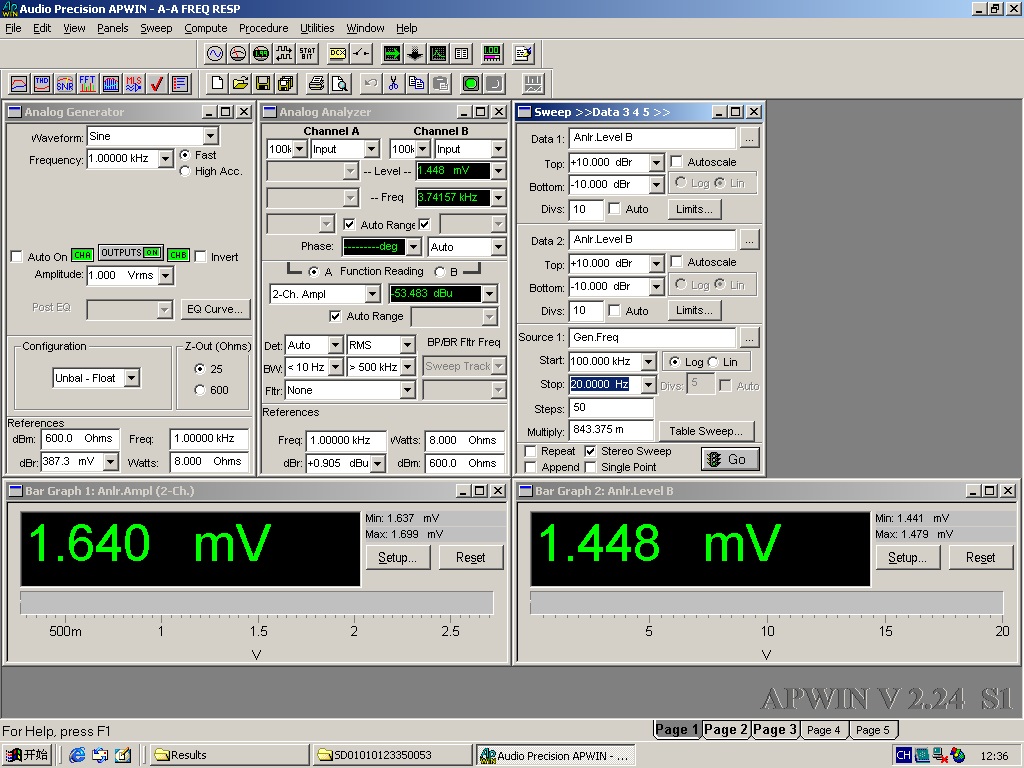Enable the Repeat checkbox in Sweep
The height and width of the screenshot is (768, 1024).
pos(530,451)
